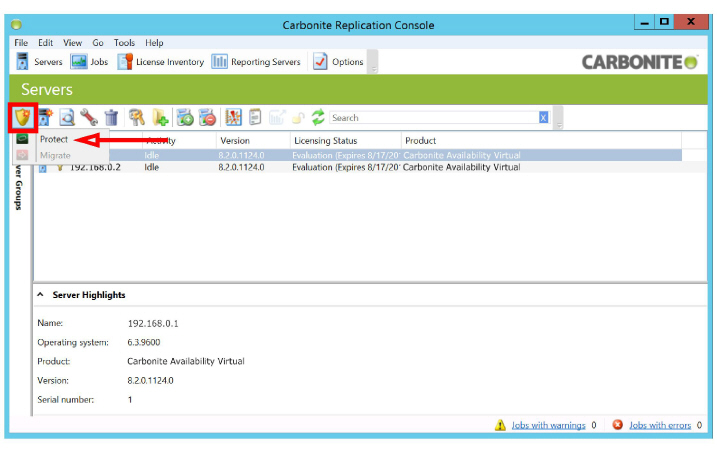Open the File menu
Viewport: 717px width, 455px height.
(x=21, y=43)
